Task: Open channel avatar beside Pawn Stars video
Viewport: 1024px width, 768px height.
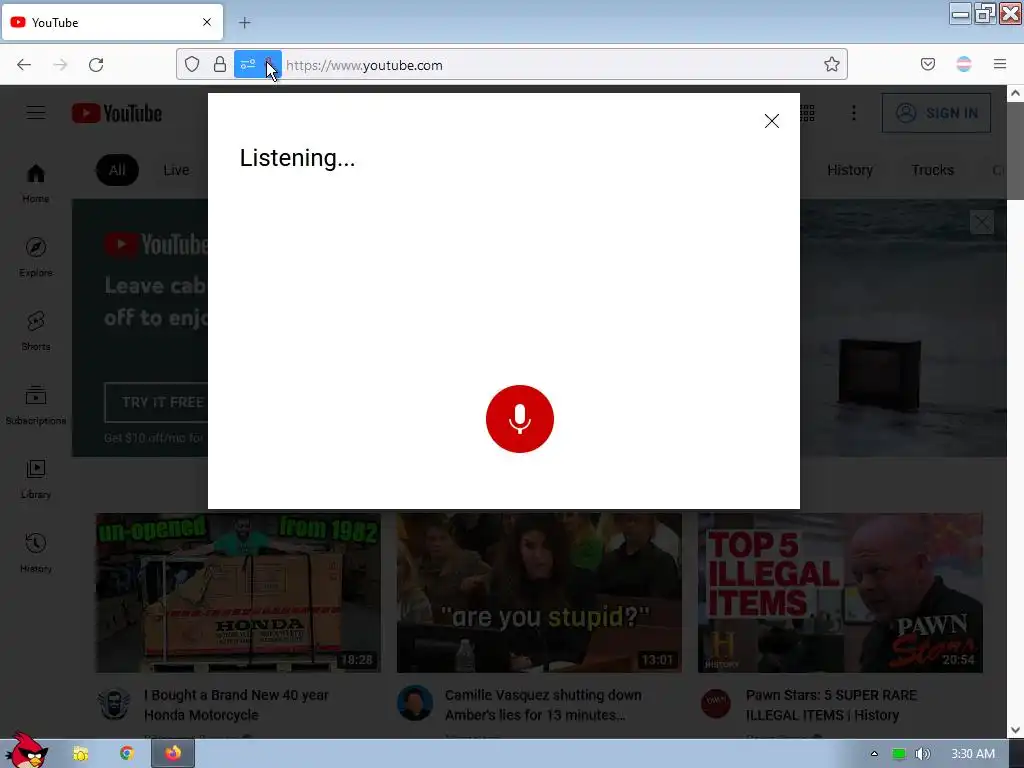Action: click(716, 703)
